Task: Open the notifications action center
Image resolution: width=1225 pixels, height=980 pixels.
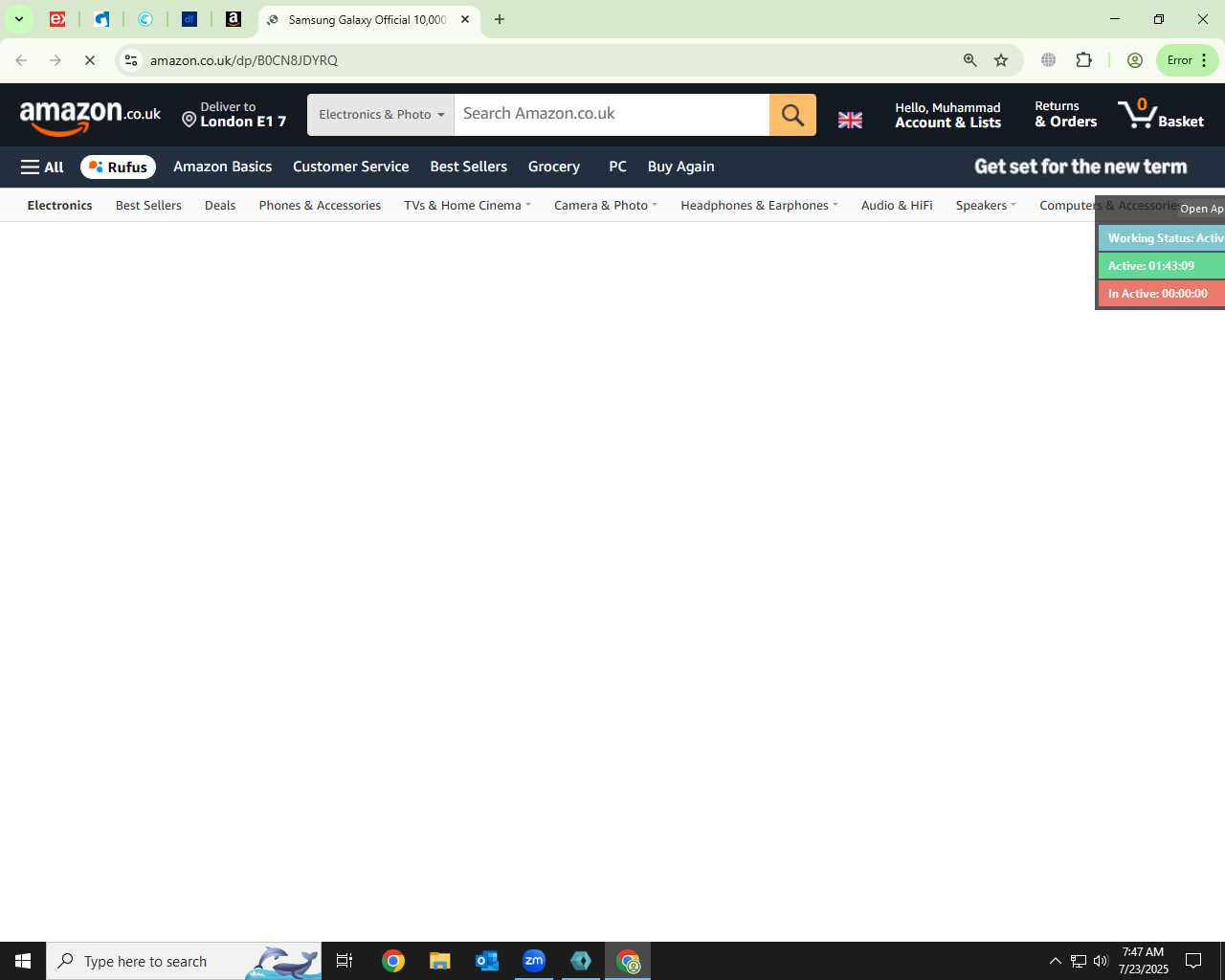Action: pos(1193,961)
